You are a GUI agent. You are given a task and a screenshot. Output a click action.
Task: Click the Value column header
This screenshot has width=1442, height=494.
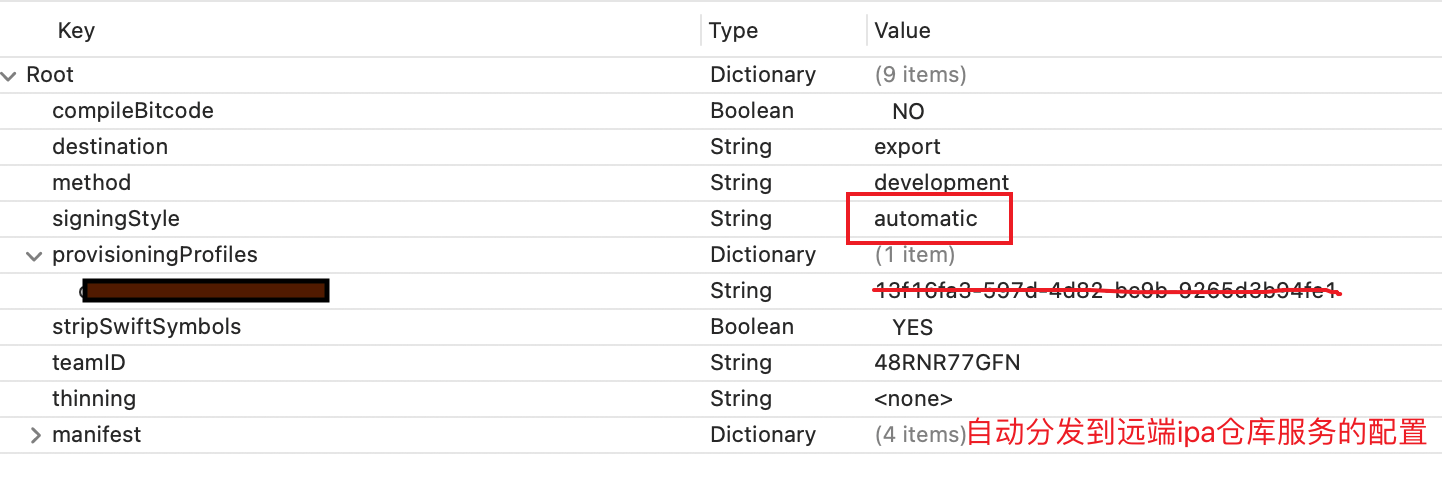coord(902,31)
